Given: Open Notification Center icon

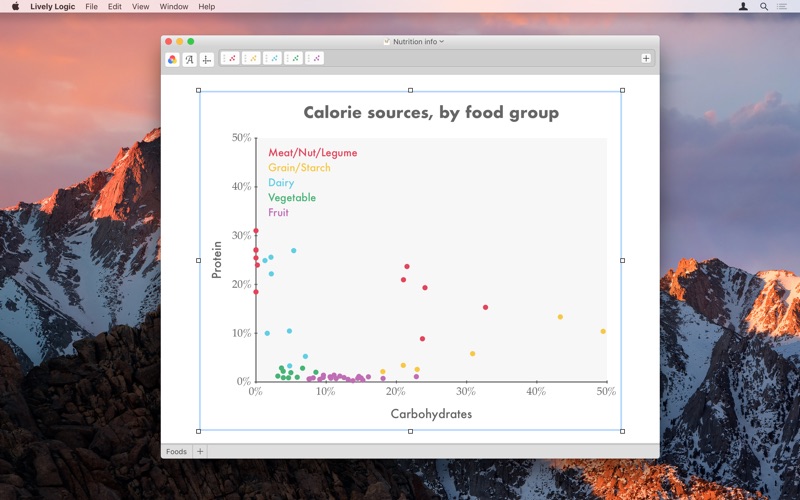Looking at the screenshot, I should [x=782, y=7].
